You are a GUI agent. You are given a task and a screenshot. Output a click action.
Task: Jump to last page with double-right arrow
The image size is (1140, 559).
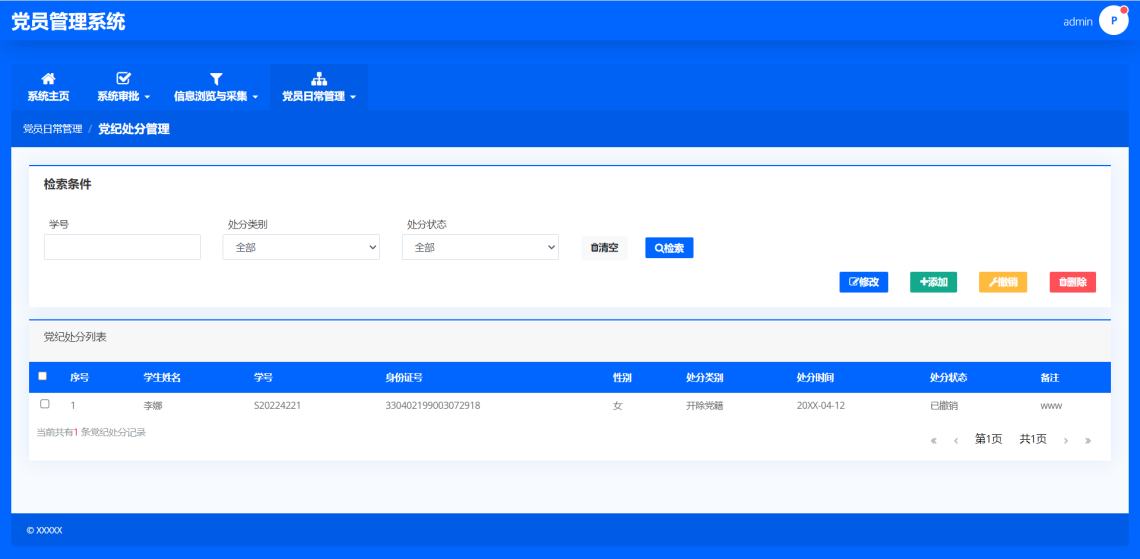tap(1088, 440)
